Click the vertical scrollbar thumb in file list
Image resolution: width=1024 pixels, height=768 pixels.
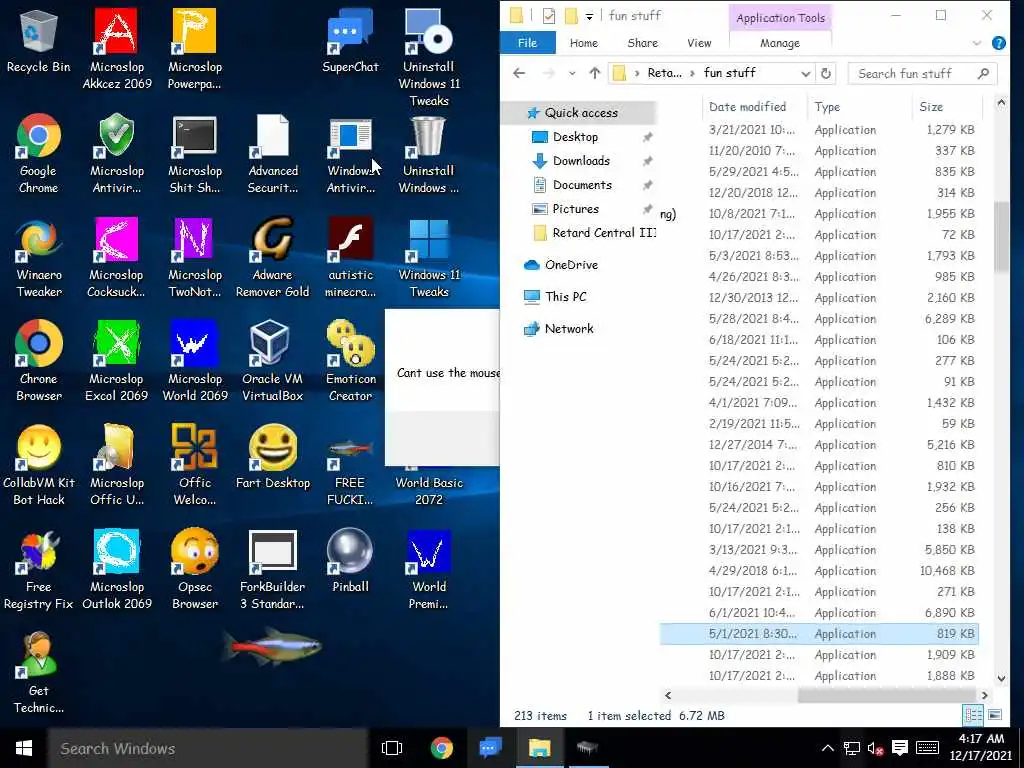tap(1001, 236)
